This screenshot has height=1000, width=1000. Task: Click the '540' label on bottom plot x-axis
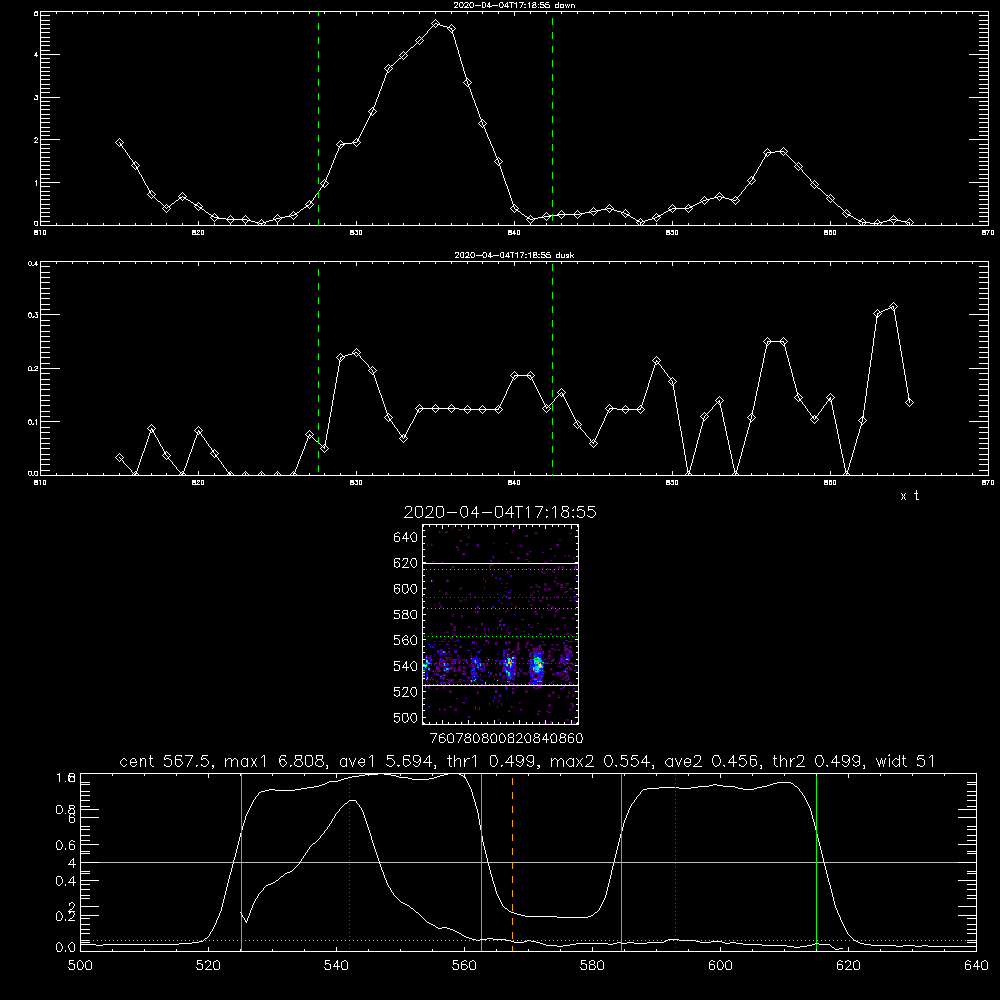[336, 966]
